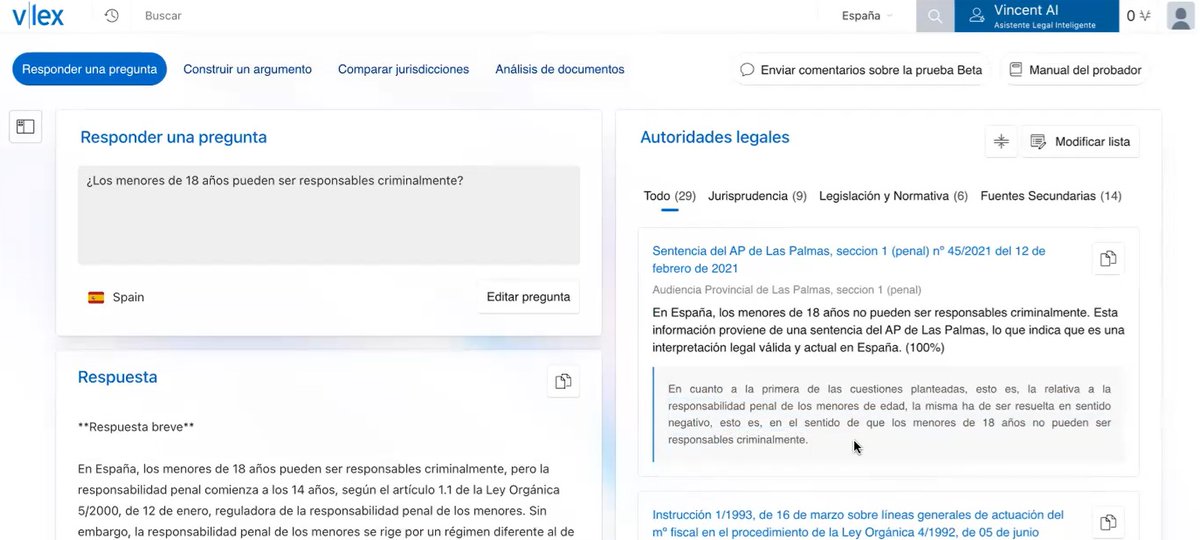
Task: Open the España jurisdiction dropdown
Action: (867, 16)
